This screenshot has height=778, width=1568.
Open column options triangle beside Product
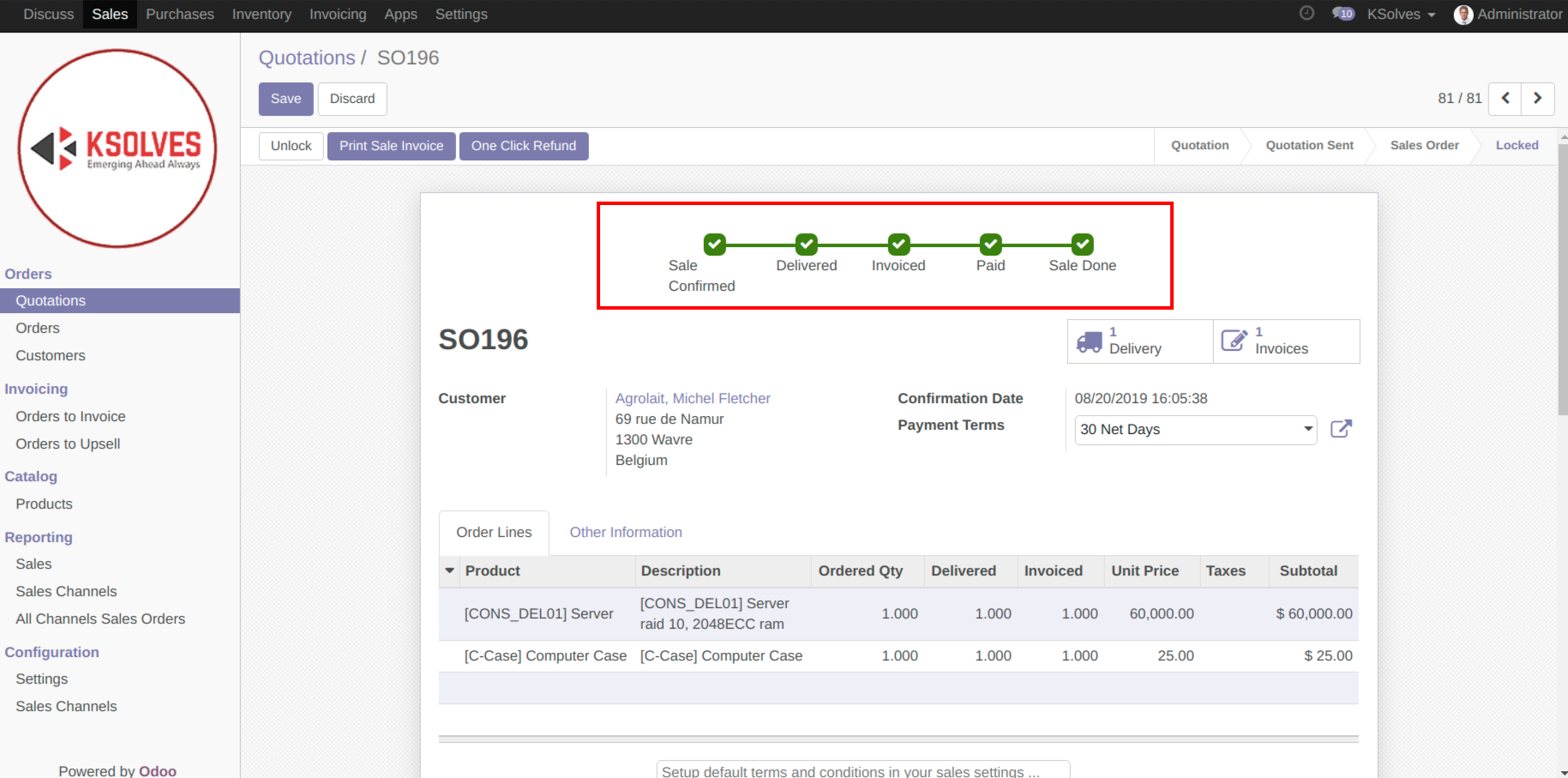pyautogui.click(x=449, y=570)
